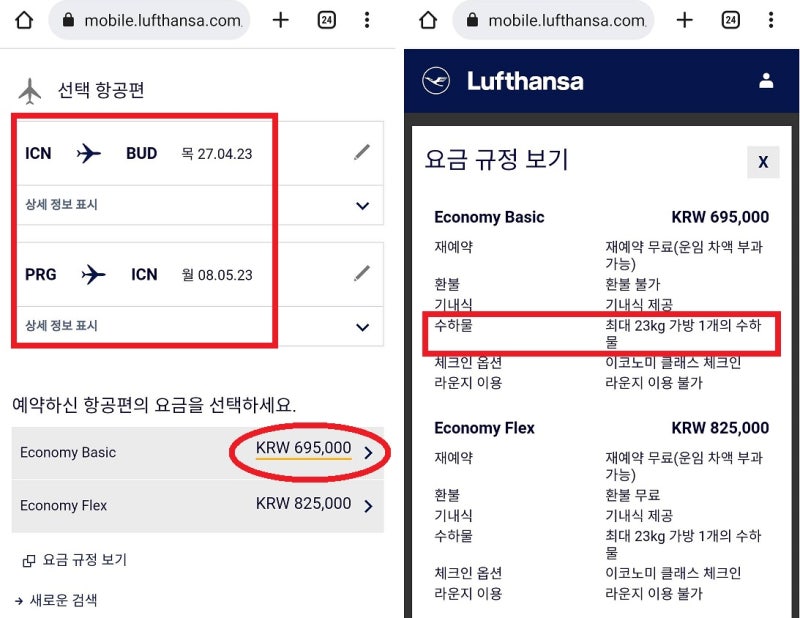Open the 요금 규정 보기 link
The image size is (800, 618).
pos(84,560)
